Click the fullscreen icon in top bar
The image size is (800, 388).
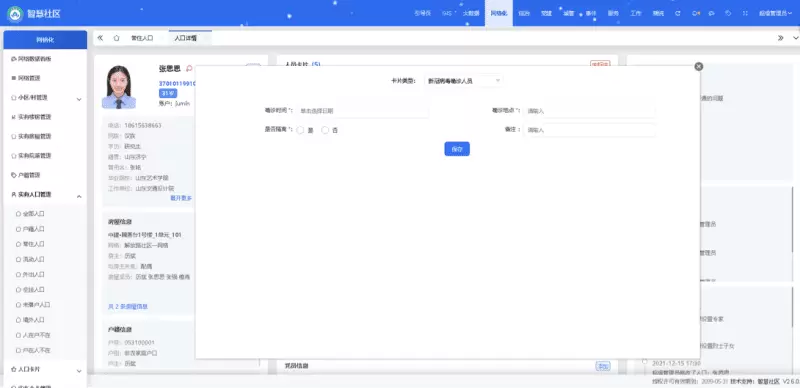click(745, 14)
